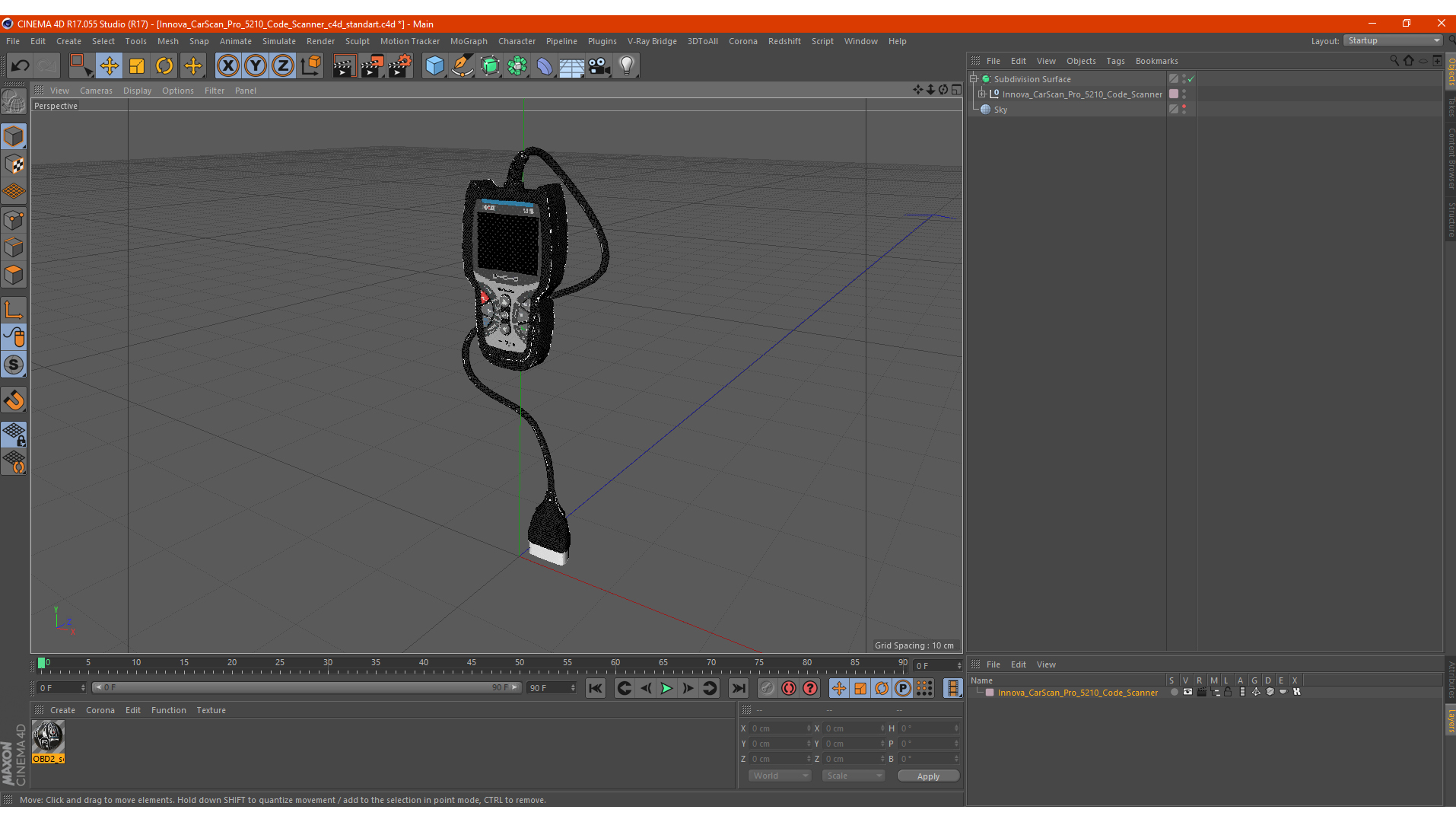Click current frame 0 F input field
The width and height of the screenshot is (1456, 822).
click(61, 687)
